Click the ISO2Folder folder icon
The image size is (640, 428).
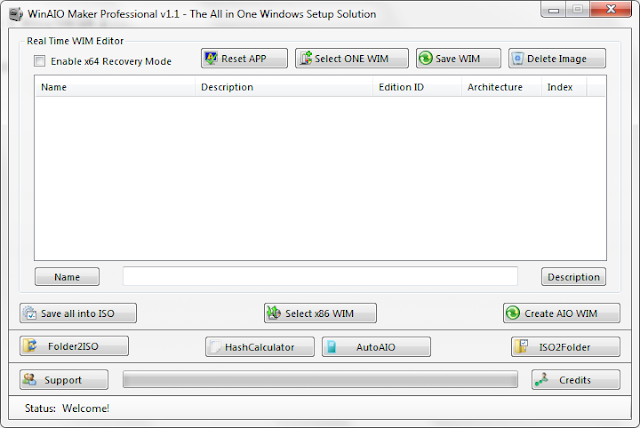click(521, 346)
